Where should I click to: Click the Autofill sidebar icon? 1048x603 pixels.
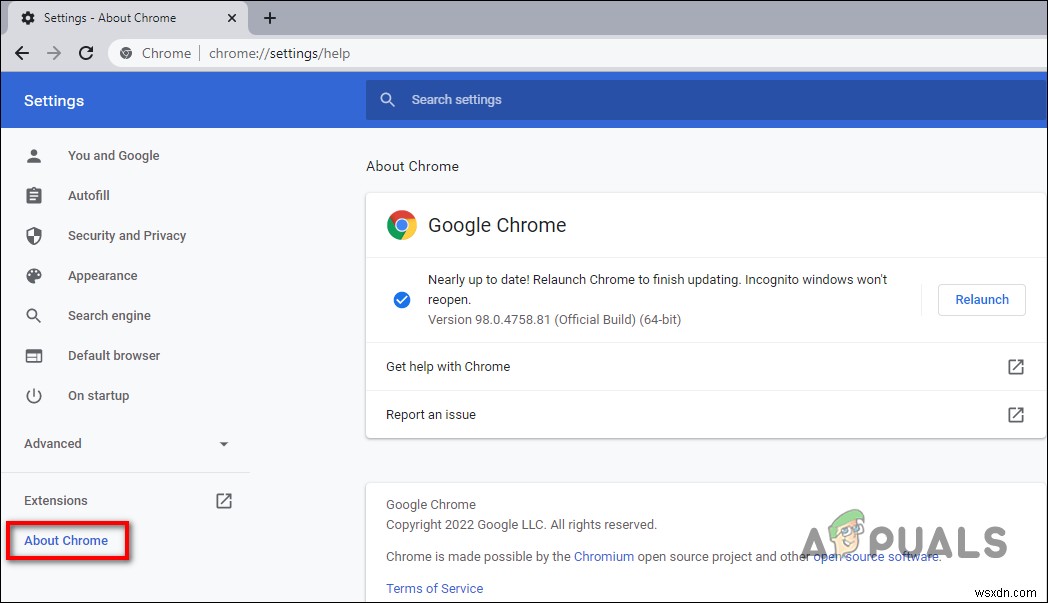tap(34, 195)
